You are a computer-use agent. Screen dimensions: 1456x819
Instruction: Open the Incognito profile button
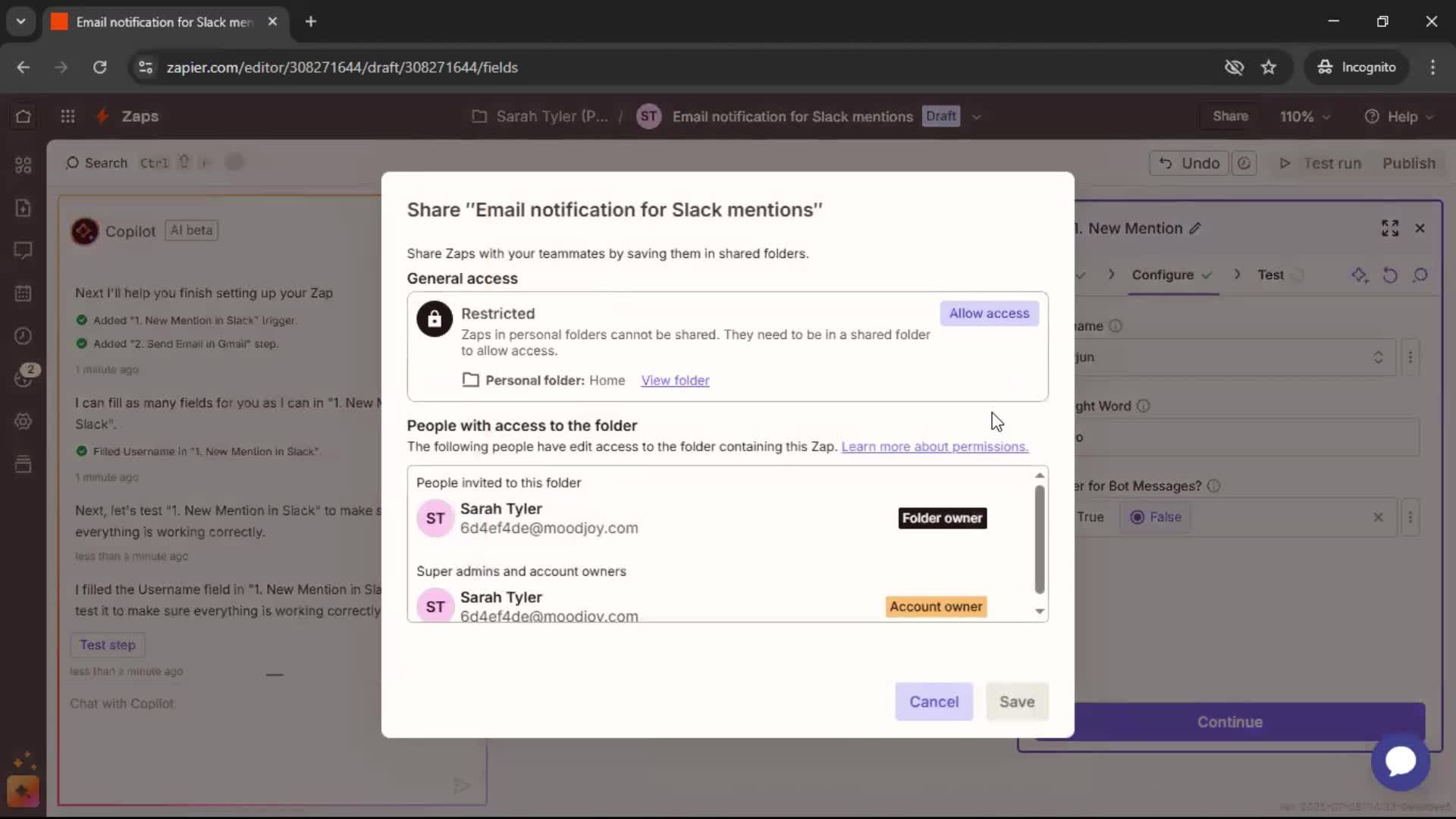click(1357, 67)
